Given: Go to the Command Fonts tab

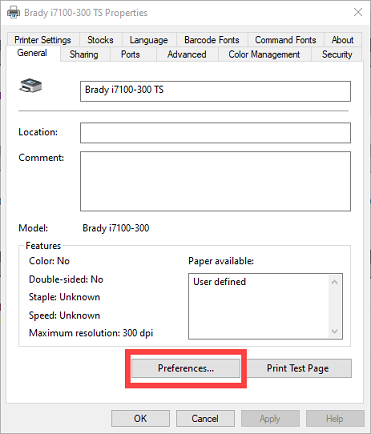Looking at the screenshot, I should click(285, 40).
